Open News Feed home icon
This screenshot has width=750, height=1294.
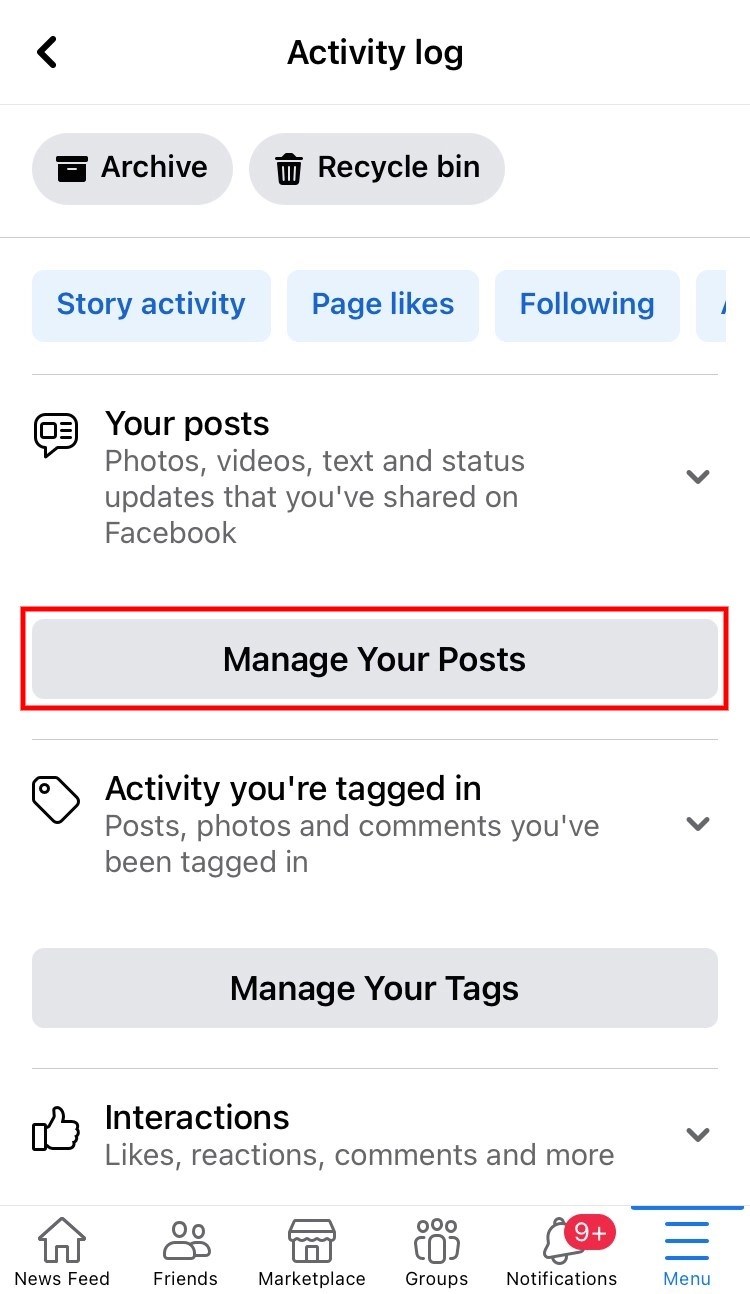(x=62, y=1240)
